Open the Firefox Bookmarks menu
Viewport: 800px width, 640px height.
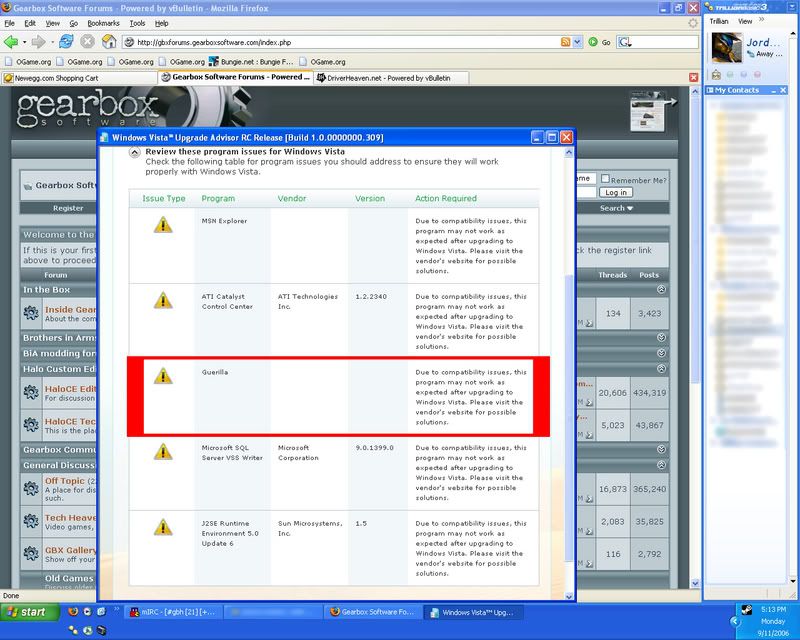coord(103,23)
